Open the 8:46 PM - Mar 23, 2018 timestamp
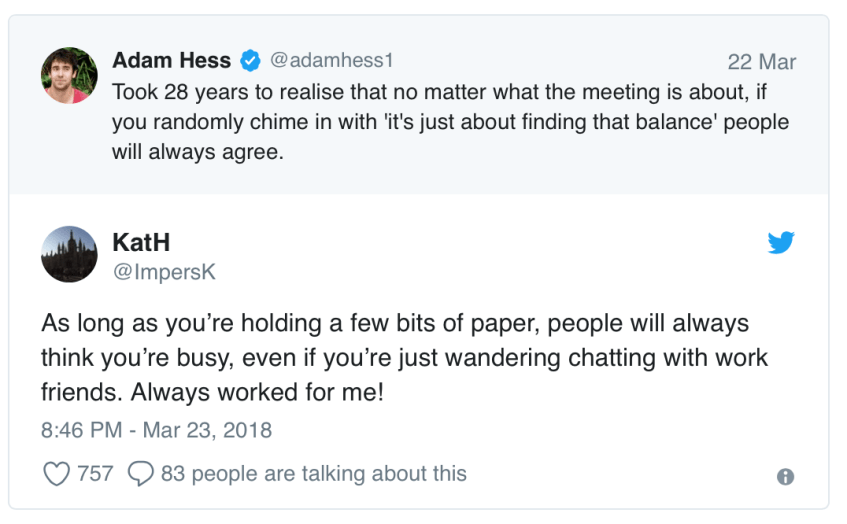The height and width of the screenshot is (524, 847). (156, 431)
